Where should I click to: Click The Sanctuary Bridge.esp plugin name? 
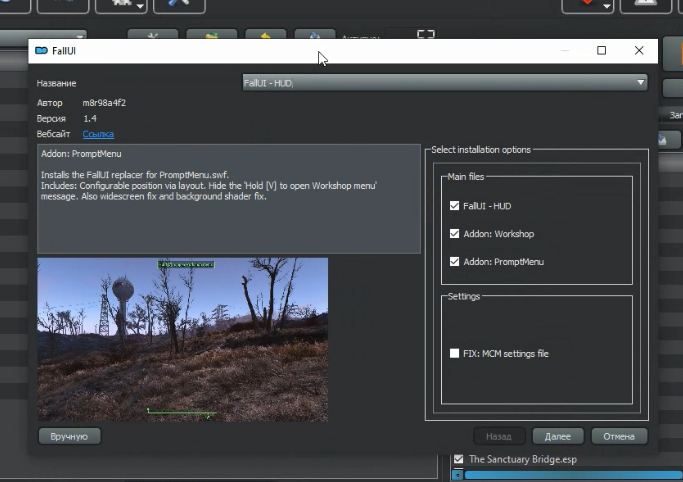tap(523, 459)
